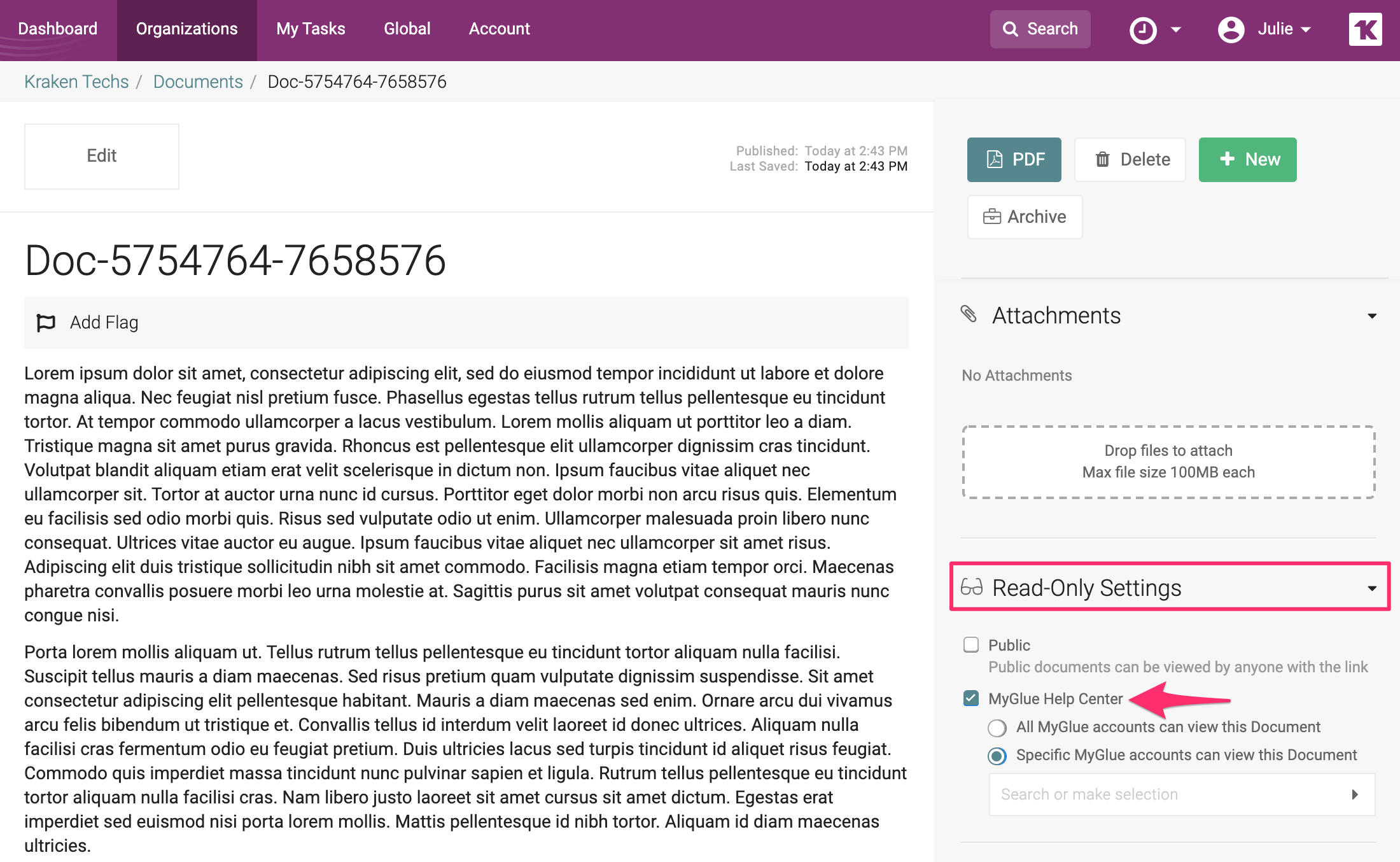Screen dimensions: 1400x862
Task: Click the Archive briefcase button
Action: 1025,217
